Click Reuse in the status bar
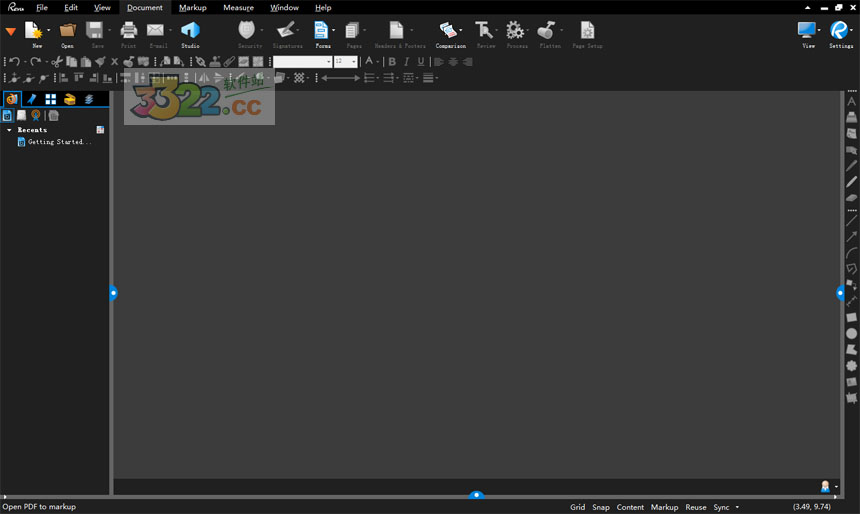 click(696, 507)
